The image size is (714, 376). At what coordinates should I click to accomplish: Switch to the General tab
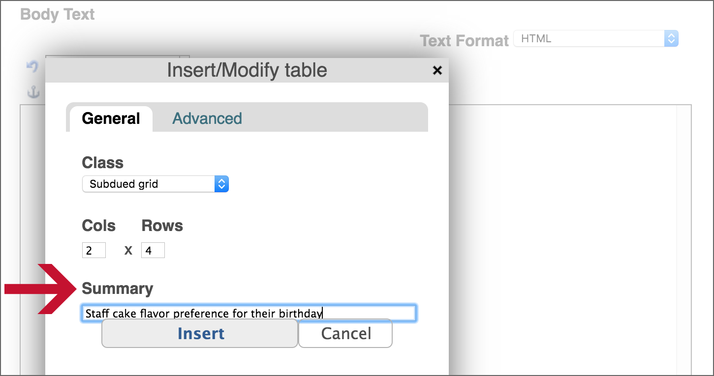[x=111, y=118]
